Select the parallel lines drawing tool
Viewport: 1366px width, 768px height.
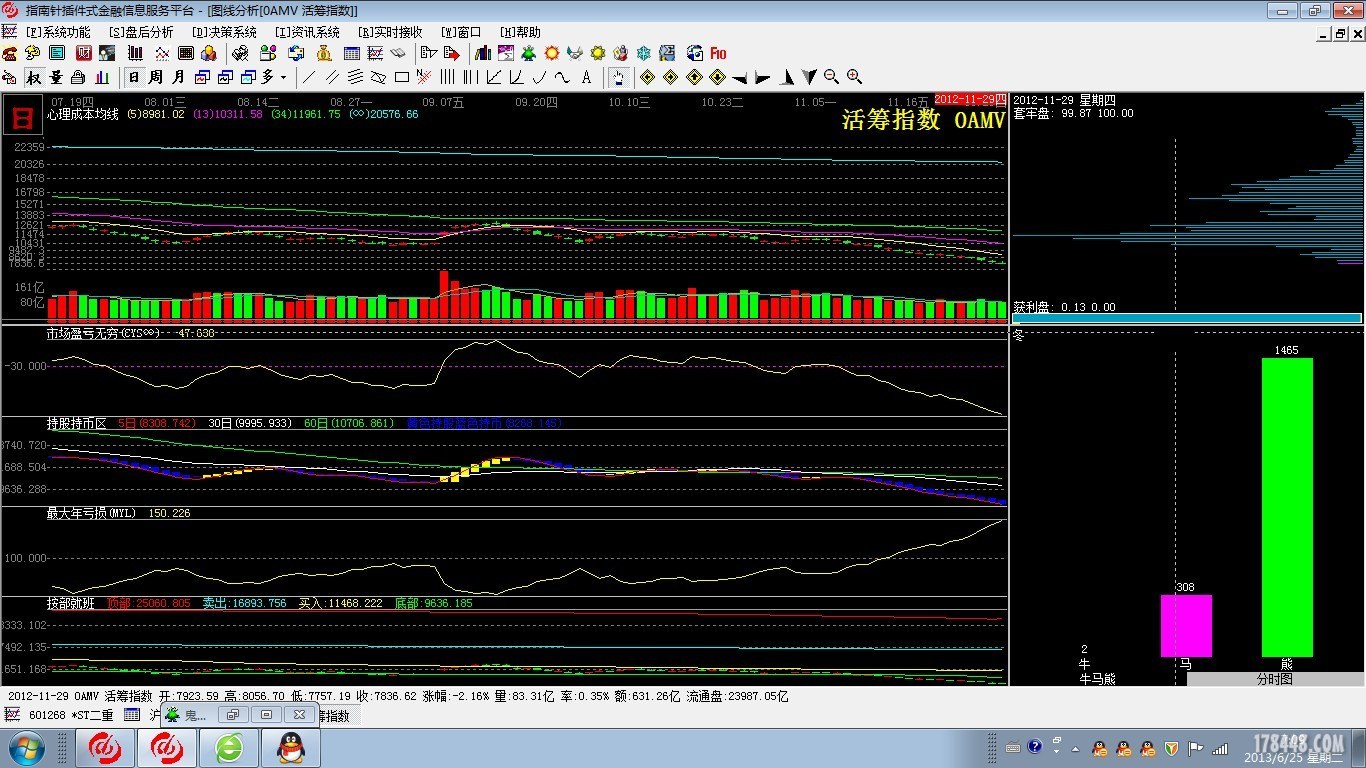[x=332, y=77]
